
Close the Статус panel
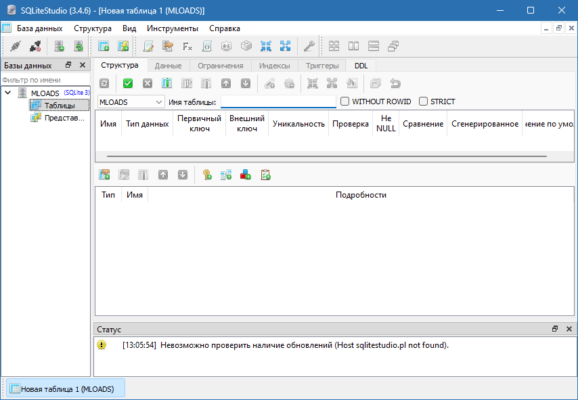point(569,329)
